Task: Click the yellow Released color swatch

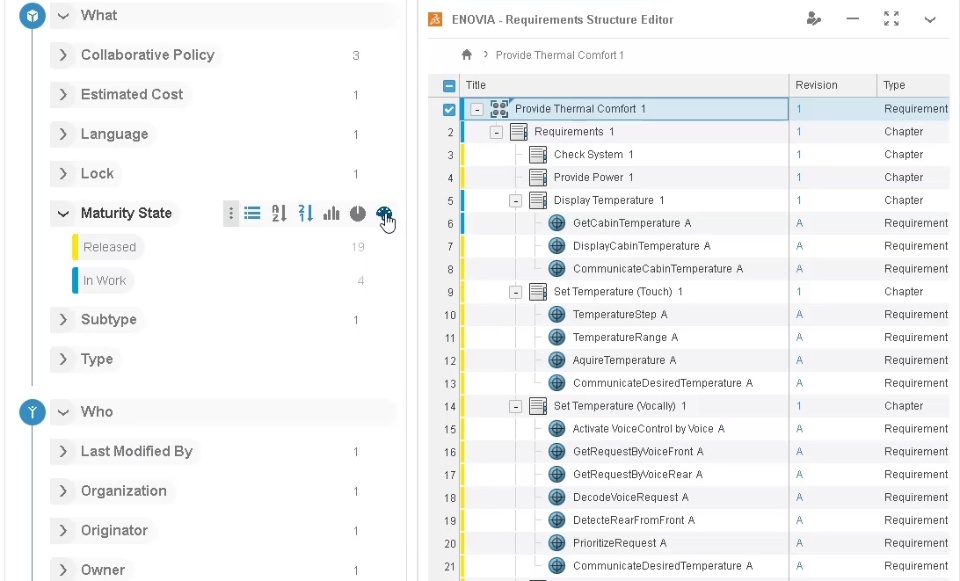Action: click(75, 247)
